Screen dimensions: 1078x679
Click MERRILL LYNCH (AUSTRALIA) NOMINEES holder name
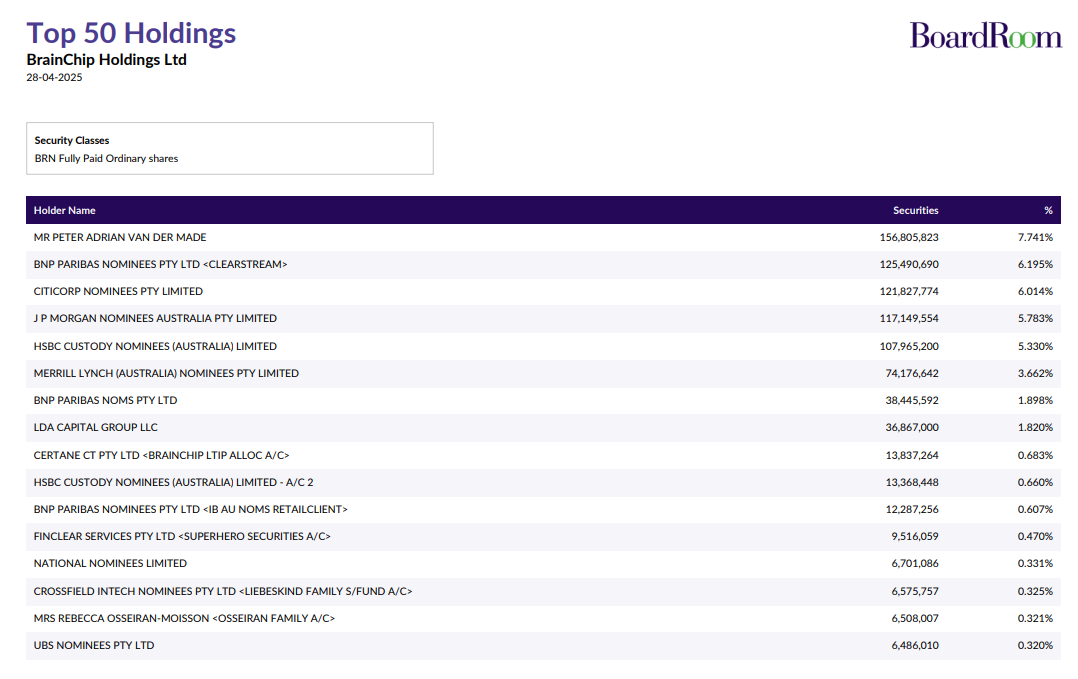[166, 373]
